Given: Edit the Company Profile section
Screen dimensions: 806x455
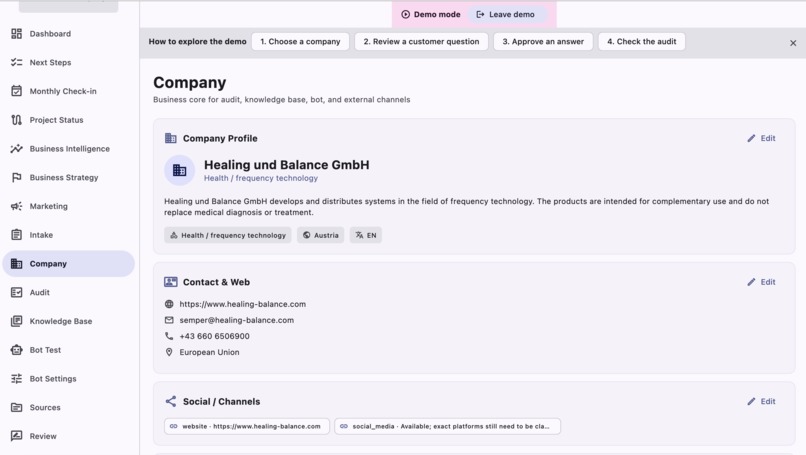Looking at the screenshot, I should tap(761, 138).
